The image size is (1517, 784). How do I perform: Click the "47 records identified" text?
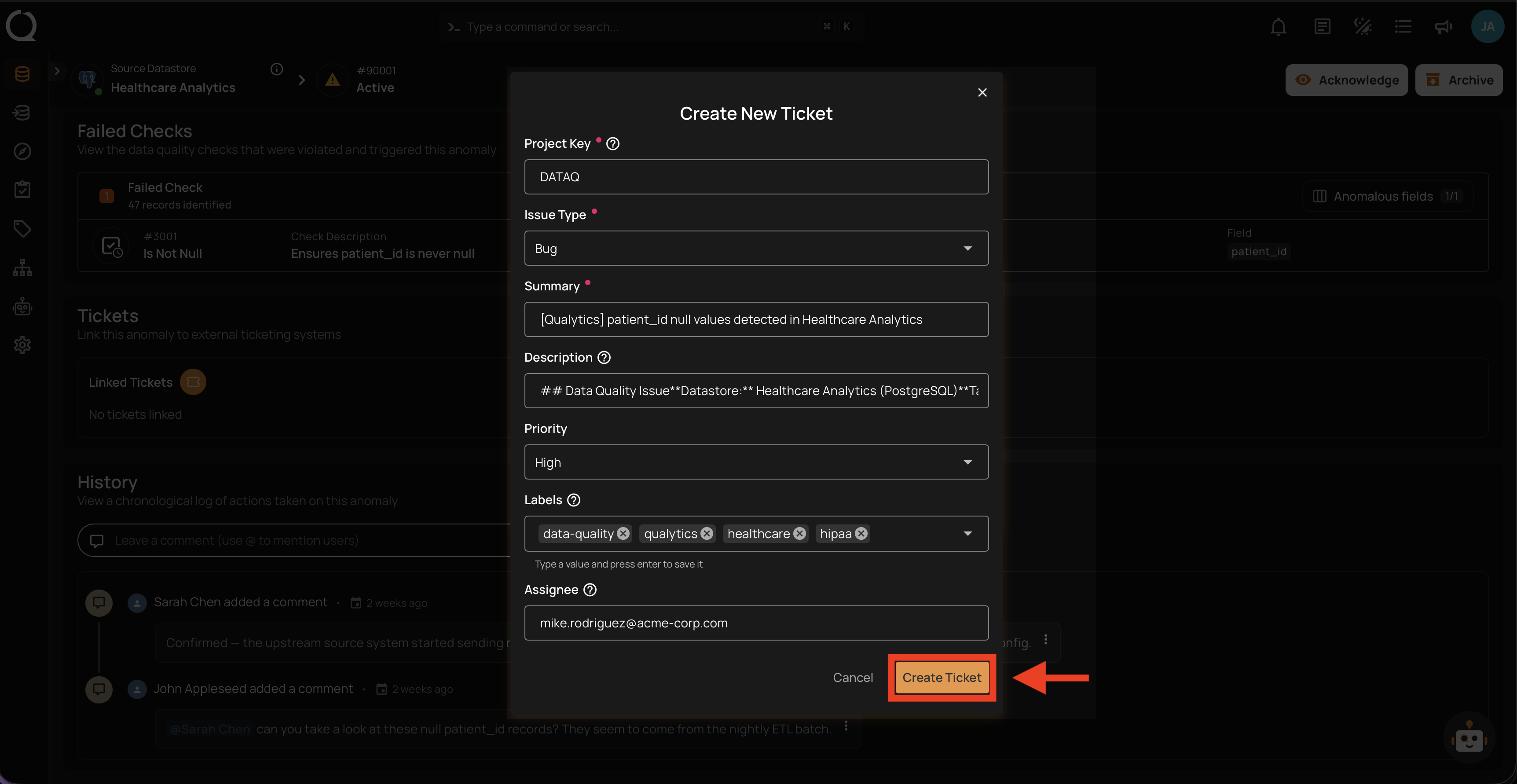pyautogui.click(x=180, y=205)
